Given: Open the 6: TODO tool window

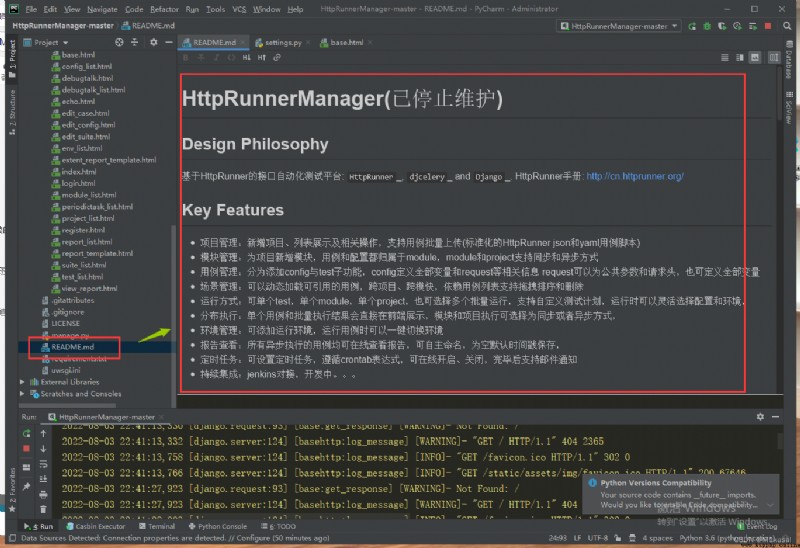Looking at the screenshot, I should (279, 526).
